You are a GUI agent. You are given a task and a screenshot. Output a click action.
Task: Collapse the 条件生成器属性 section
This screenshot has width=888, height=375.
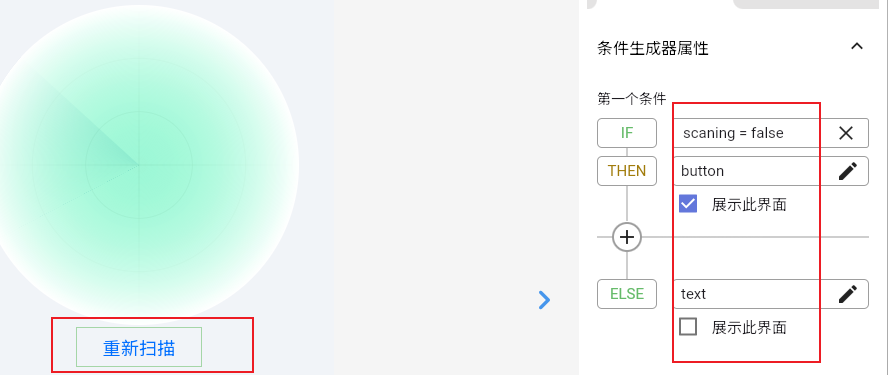pyautogui.click(x=857, y=47)
